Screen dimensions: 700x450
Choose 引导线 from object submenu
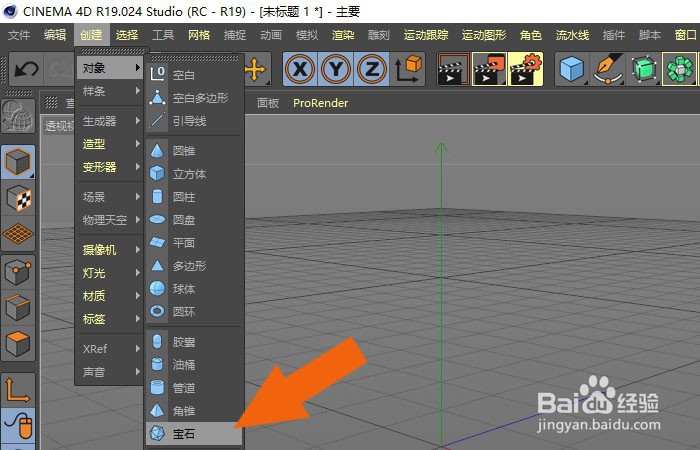click(x=195, y=121)
